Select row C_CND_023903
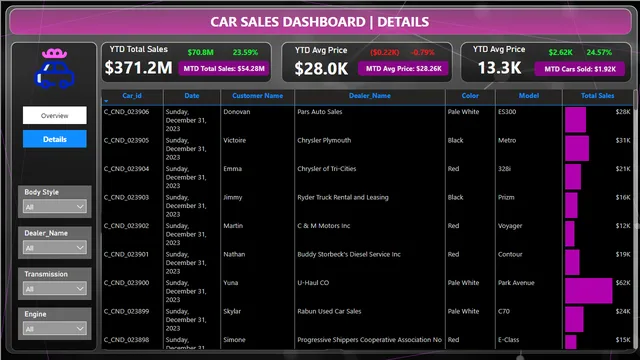Screen dimensions: 640x360 point(367,206)
